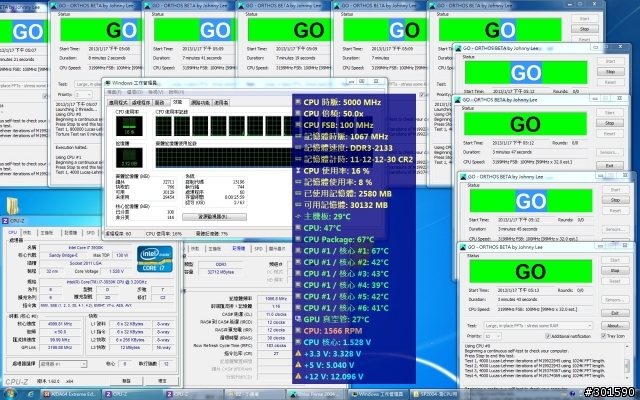This screenshot has width=640, height=400.
Task: Click warning icon beside +5 V reading
Action: tap(298, 365)
